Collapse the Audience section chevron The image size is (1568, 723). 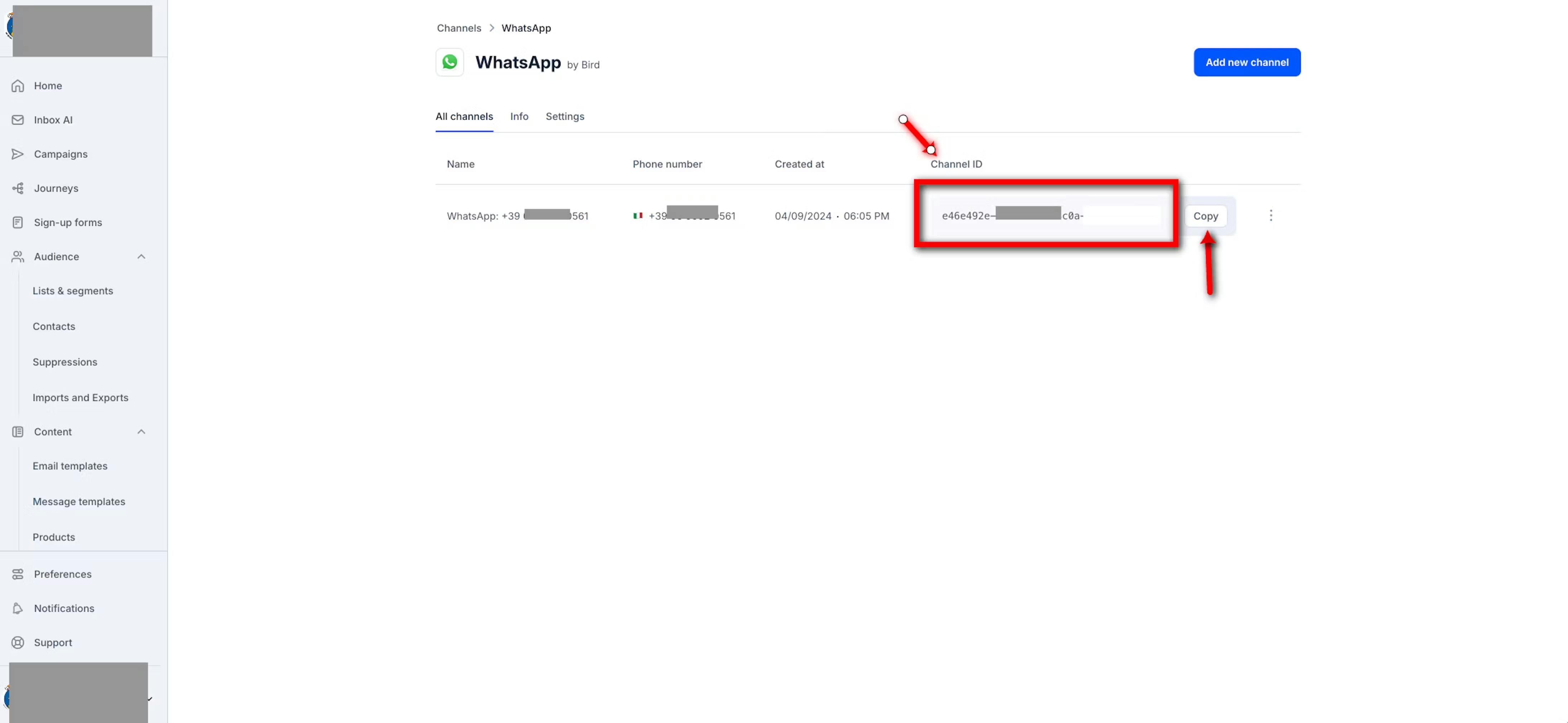coord(141,257)
